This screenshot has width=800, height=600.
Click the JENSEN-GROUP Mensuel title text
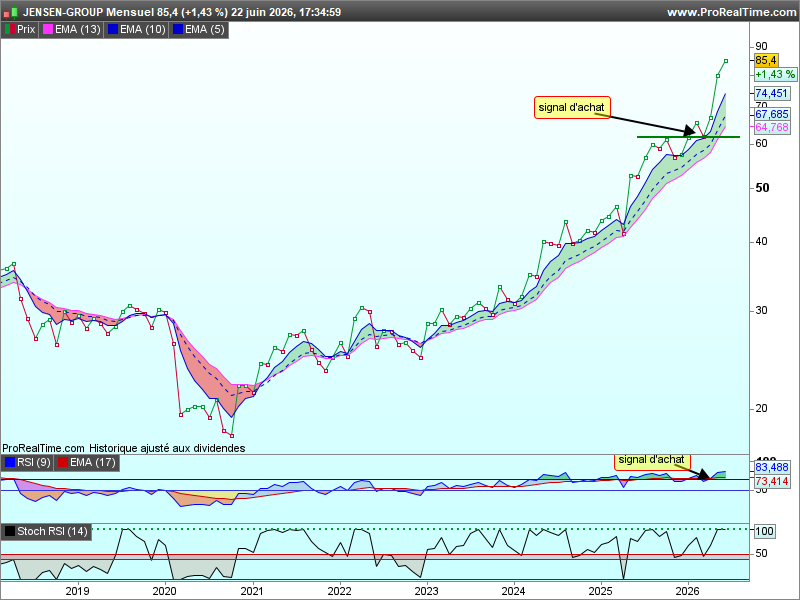88,12
